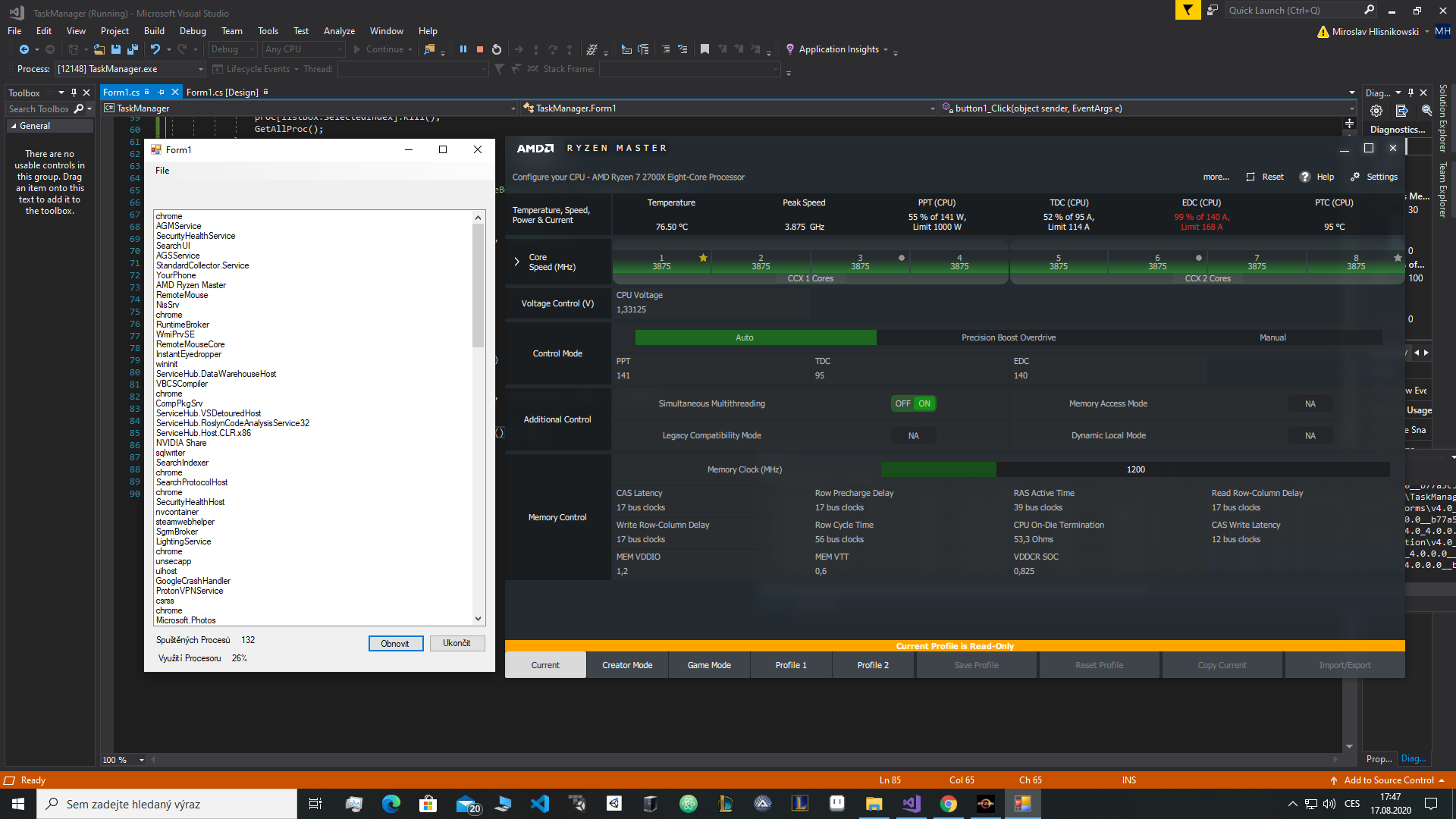
Task: Open Visual Studio Code from the taskbar
Action: coord(539,804)
